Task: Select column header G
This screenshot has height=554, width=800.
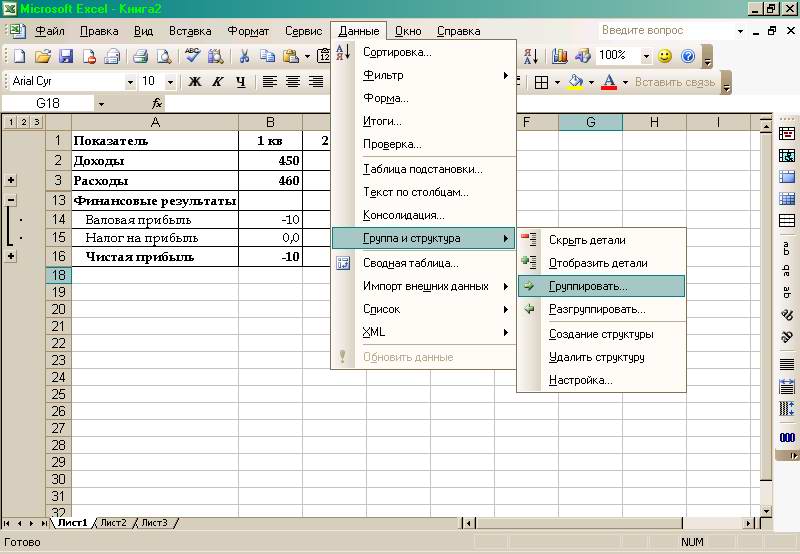Action: (590, 122)
